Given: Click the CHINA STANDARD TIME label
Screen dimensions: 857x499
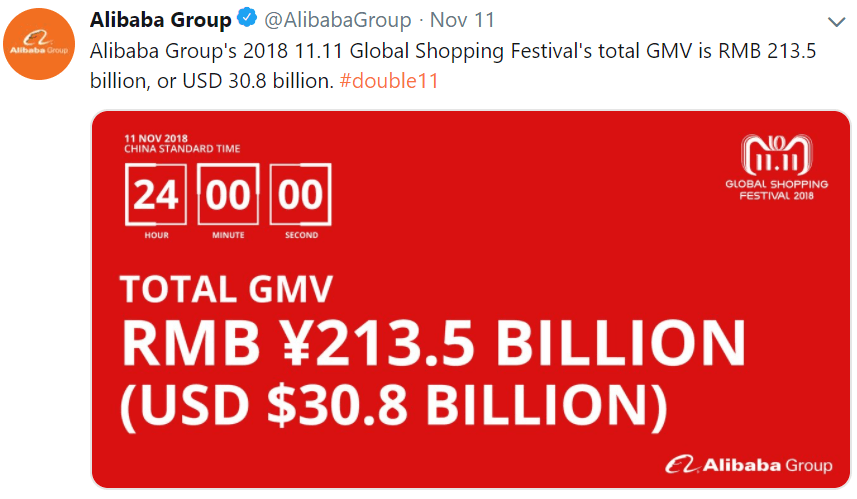Looking at the screenshot, I should click(182, 149).
